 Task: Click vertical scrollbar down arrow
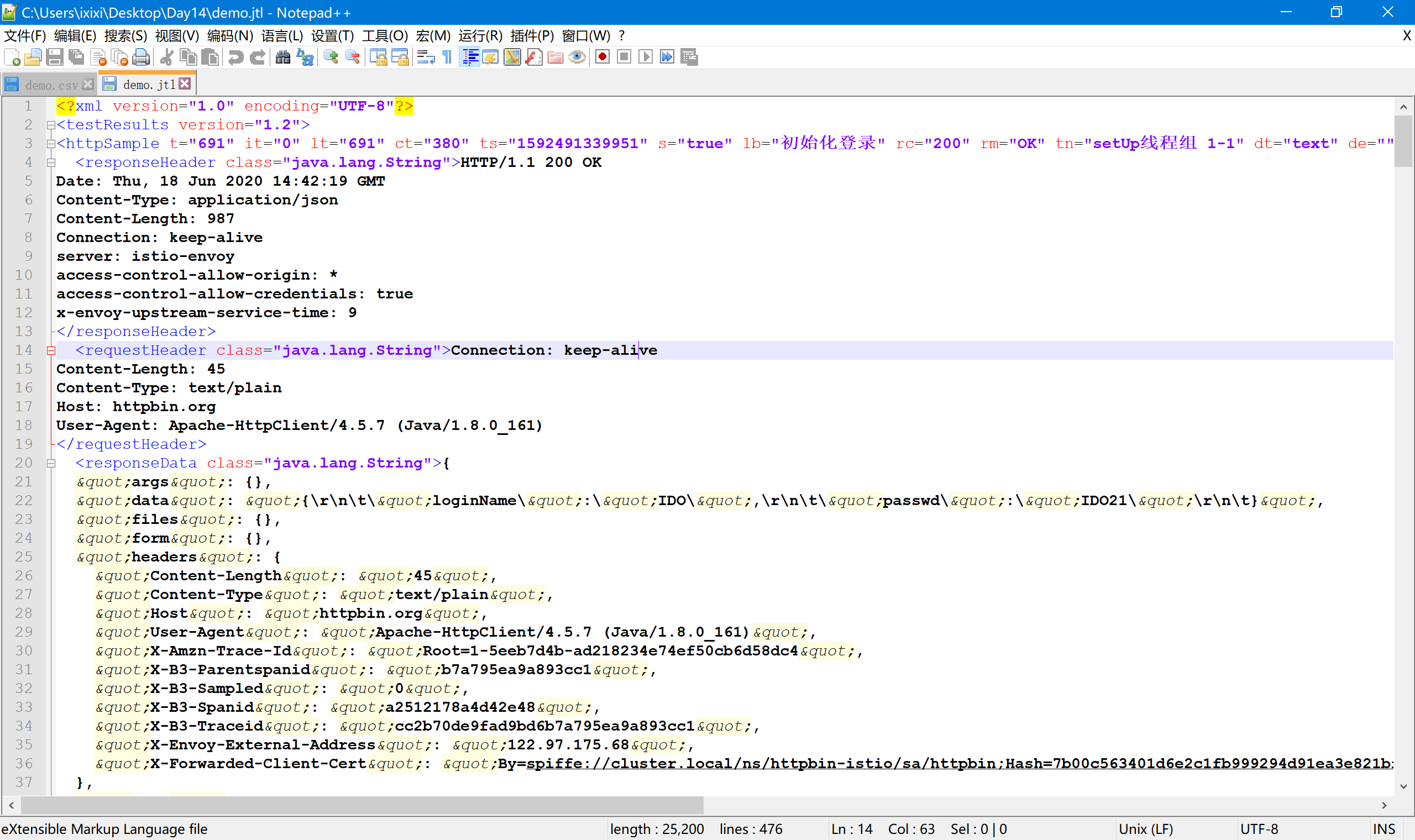tap(1403, 786)
